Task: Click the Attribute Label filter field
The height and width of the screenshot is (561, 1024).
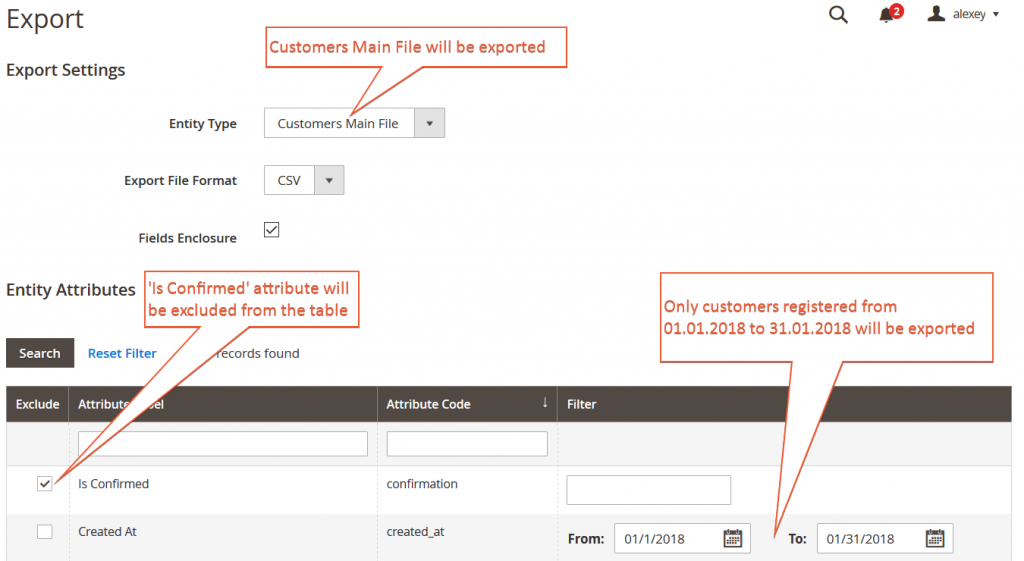Action: point(222,444)
